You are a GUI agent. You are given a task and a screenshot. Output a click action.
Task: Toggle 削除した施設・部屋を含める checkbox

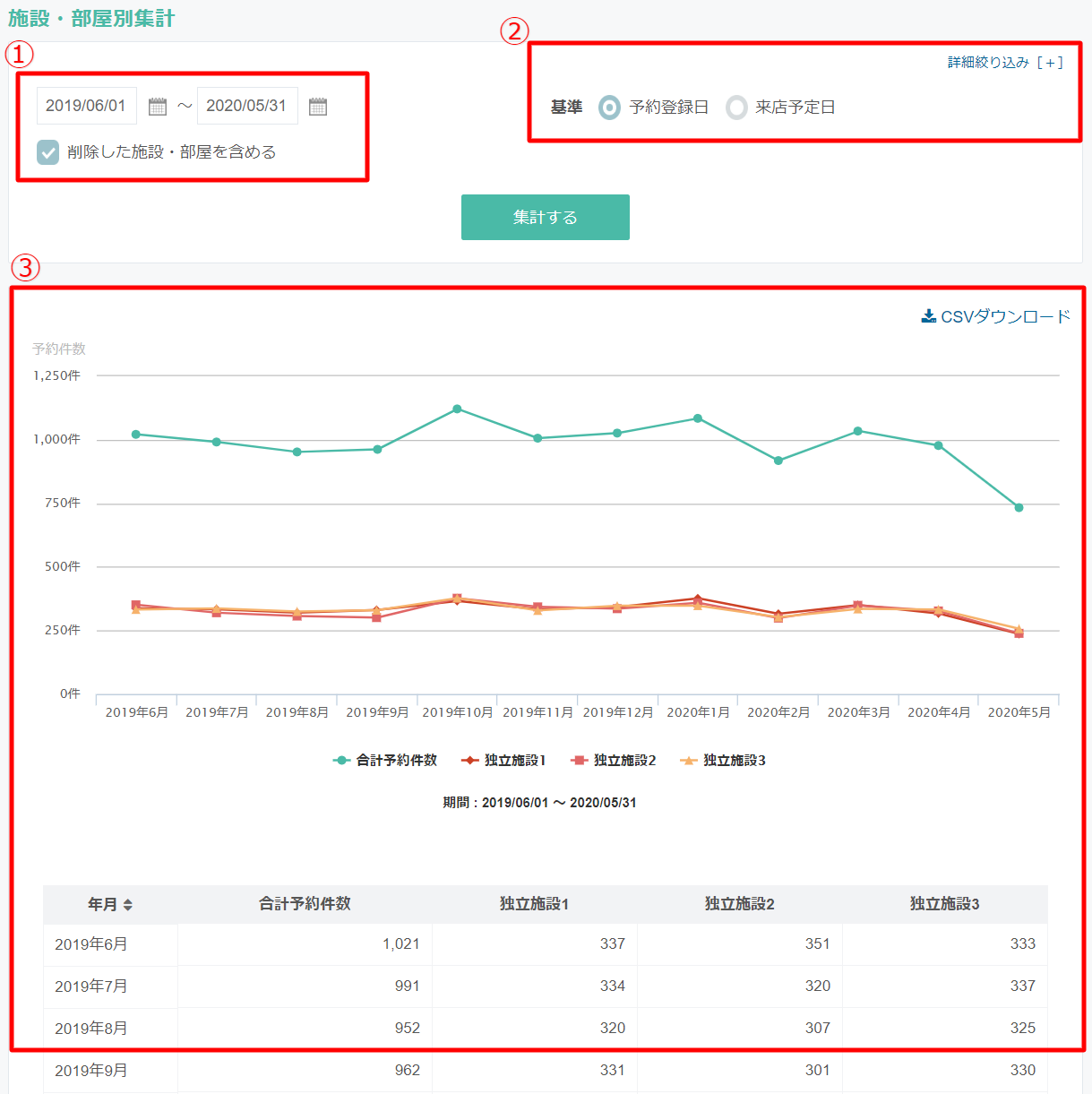pyautogui.click(x=48, y=152)
